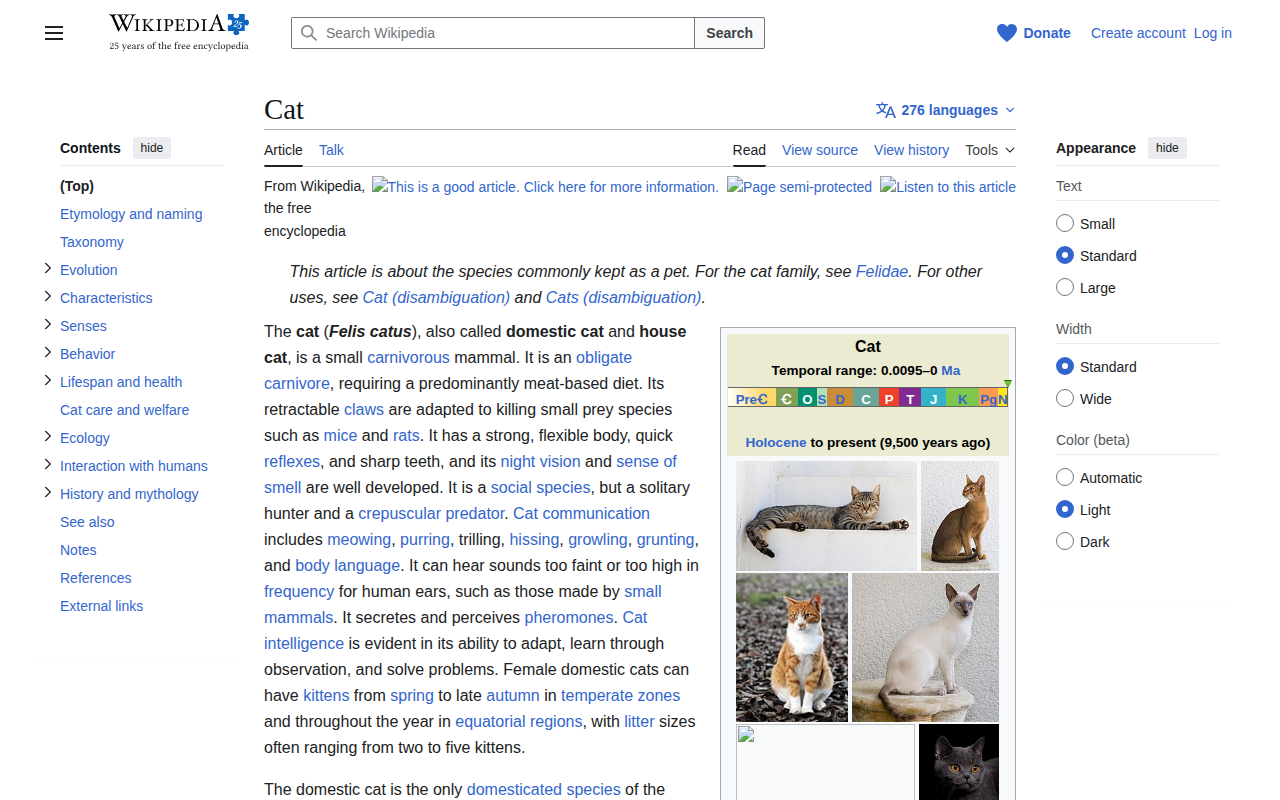Open the crepuscular predator link
The height and width of the screenshot is (800, 1280).
click(x=432, y=513)
